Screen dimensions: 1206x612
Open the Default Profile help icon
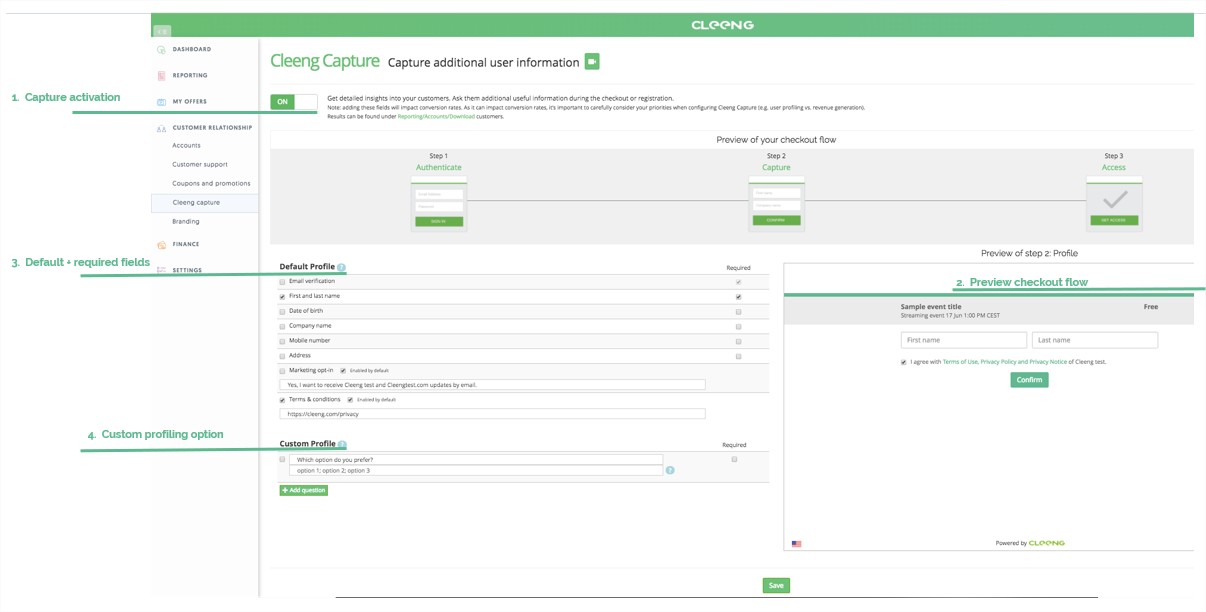342,267
